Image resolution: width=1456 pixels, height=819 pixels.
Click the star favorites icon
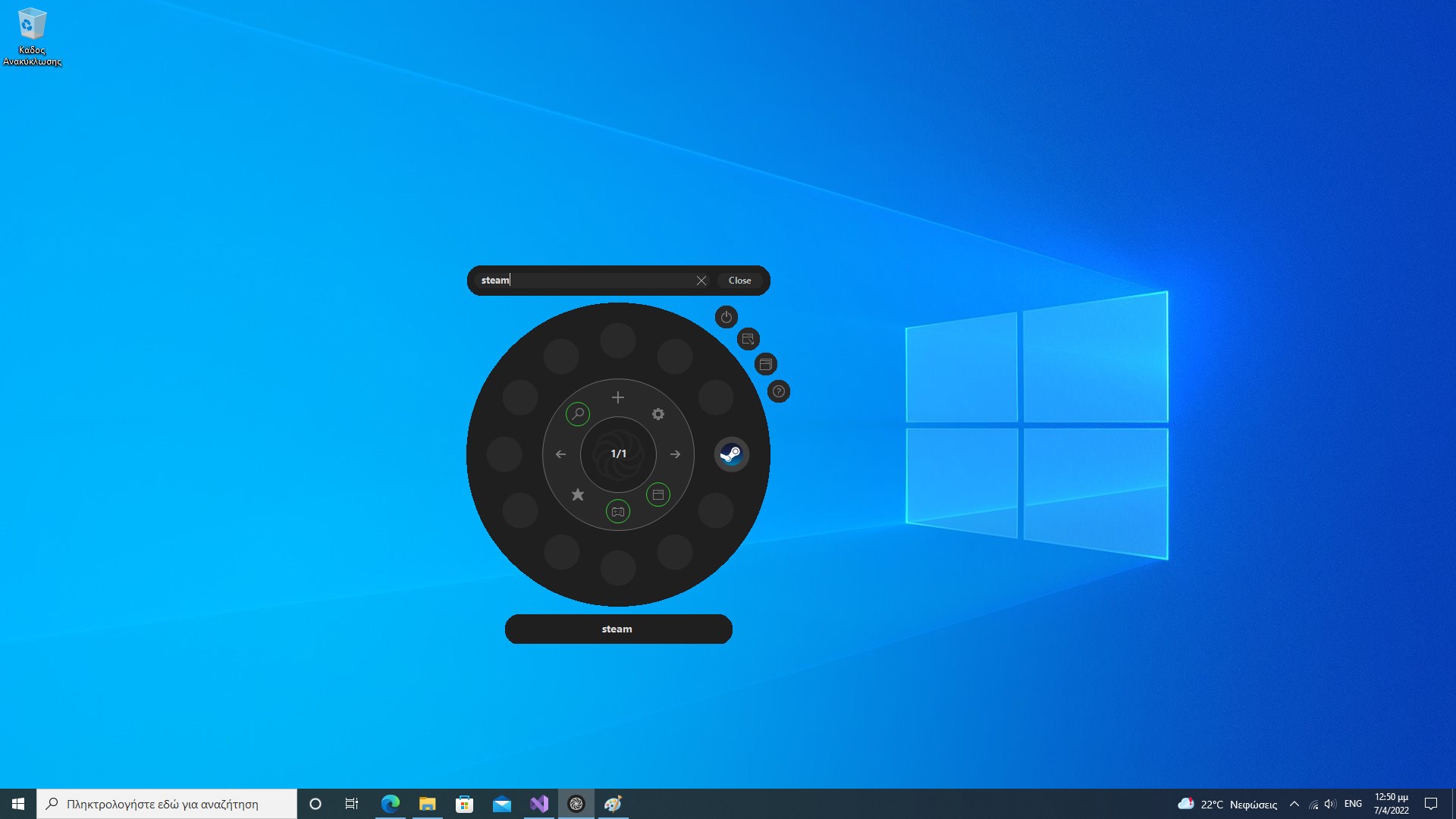[x=578, y=494]
